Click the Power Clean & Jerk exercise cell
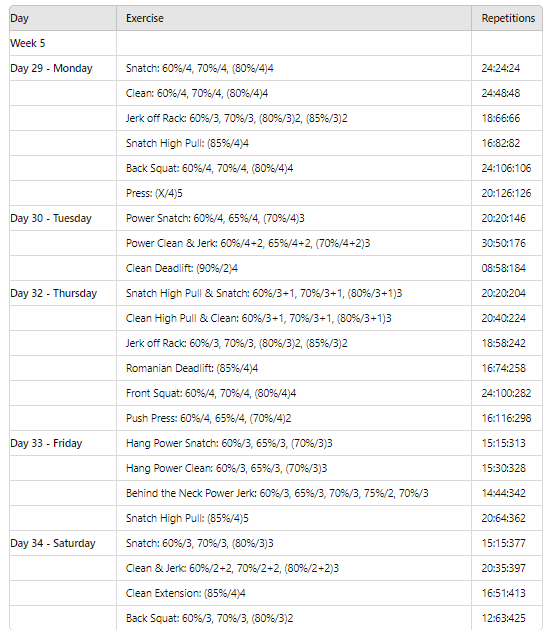 [x=294, y=243]
